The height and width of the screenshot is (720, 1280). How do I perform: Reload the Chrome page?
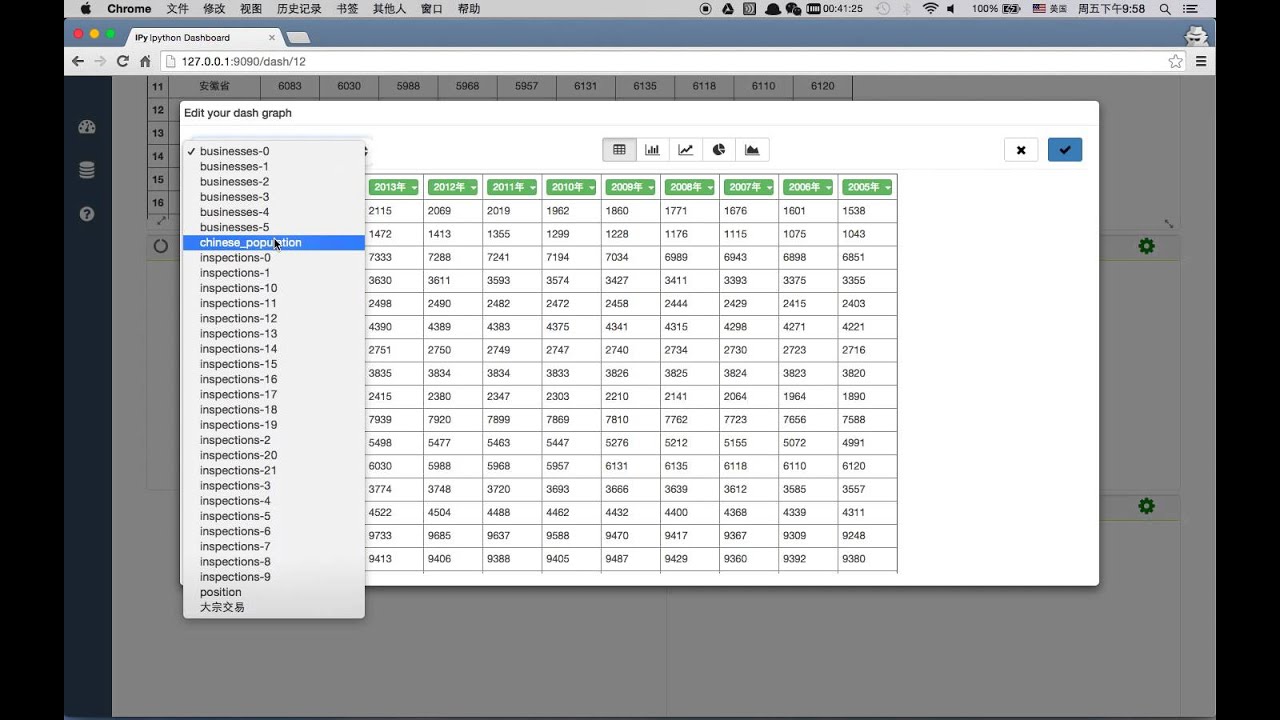tap(122, 61)
